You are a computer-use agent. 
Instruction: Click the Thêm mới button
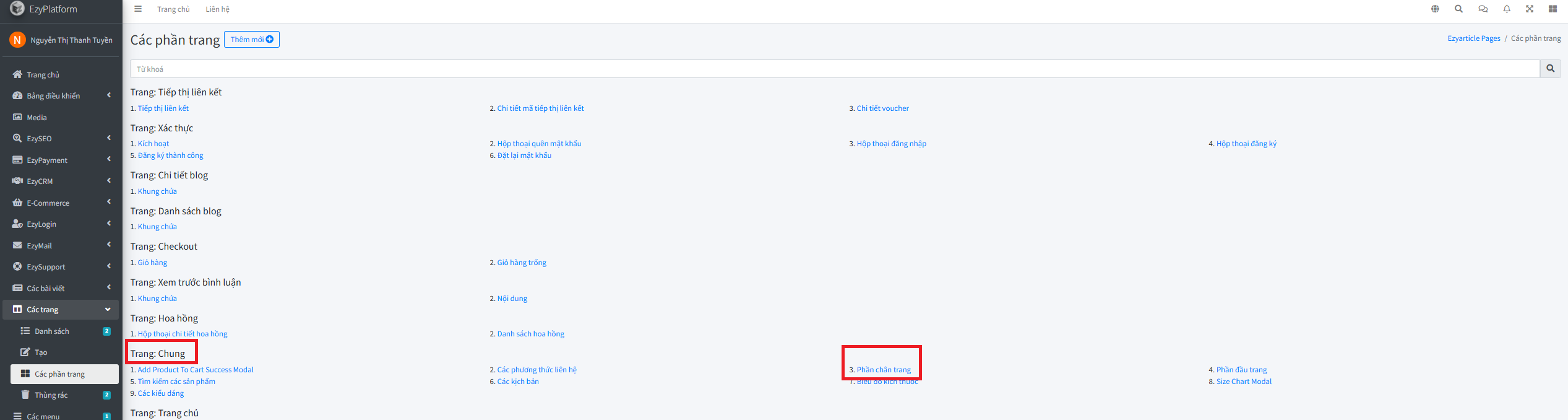click(251, 40)
